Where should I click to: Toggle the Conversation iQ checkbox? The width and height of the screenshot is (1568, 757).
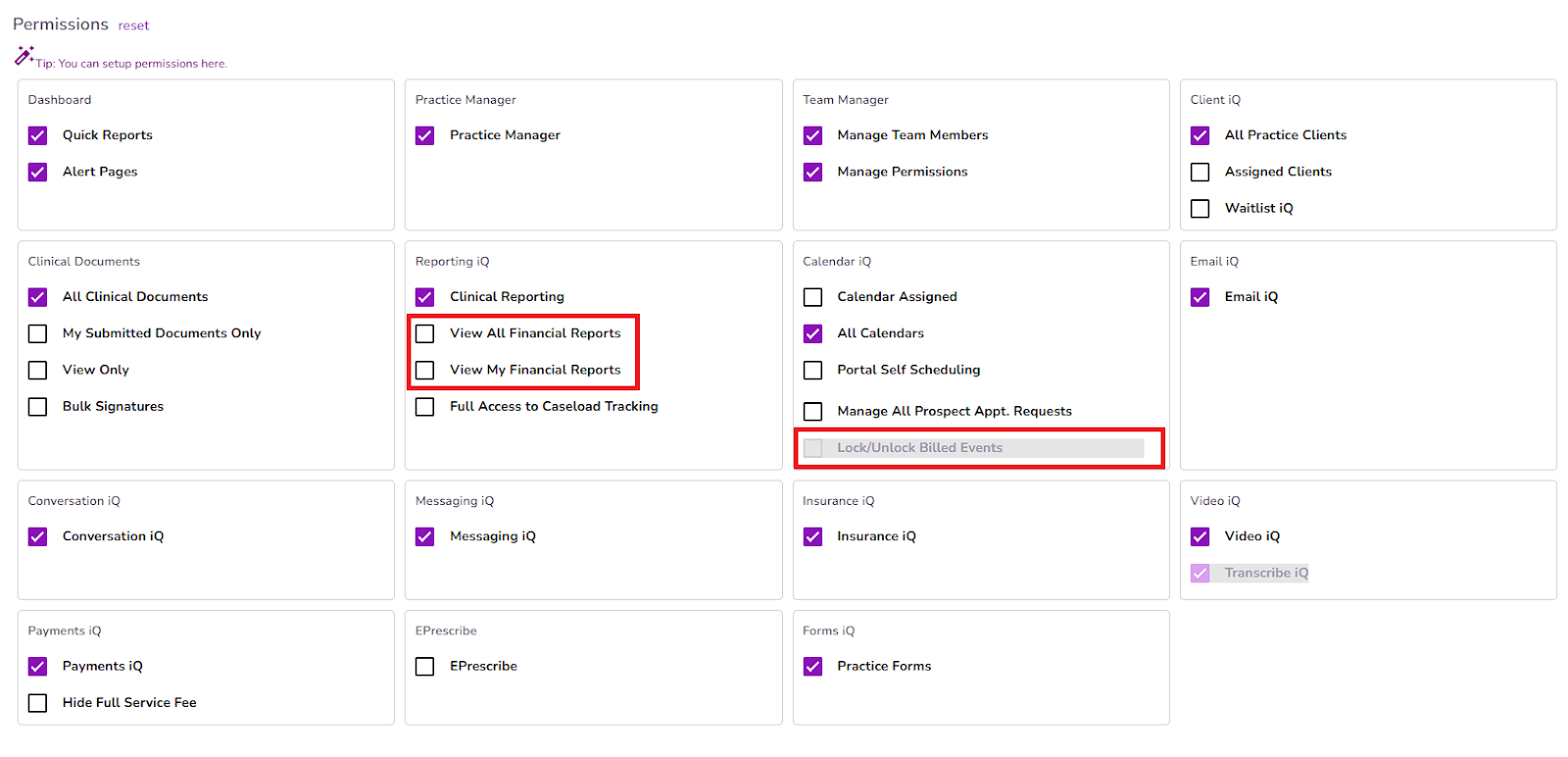click(x=37, y=536)
